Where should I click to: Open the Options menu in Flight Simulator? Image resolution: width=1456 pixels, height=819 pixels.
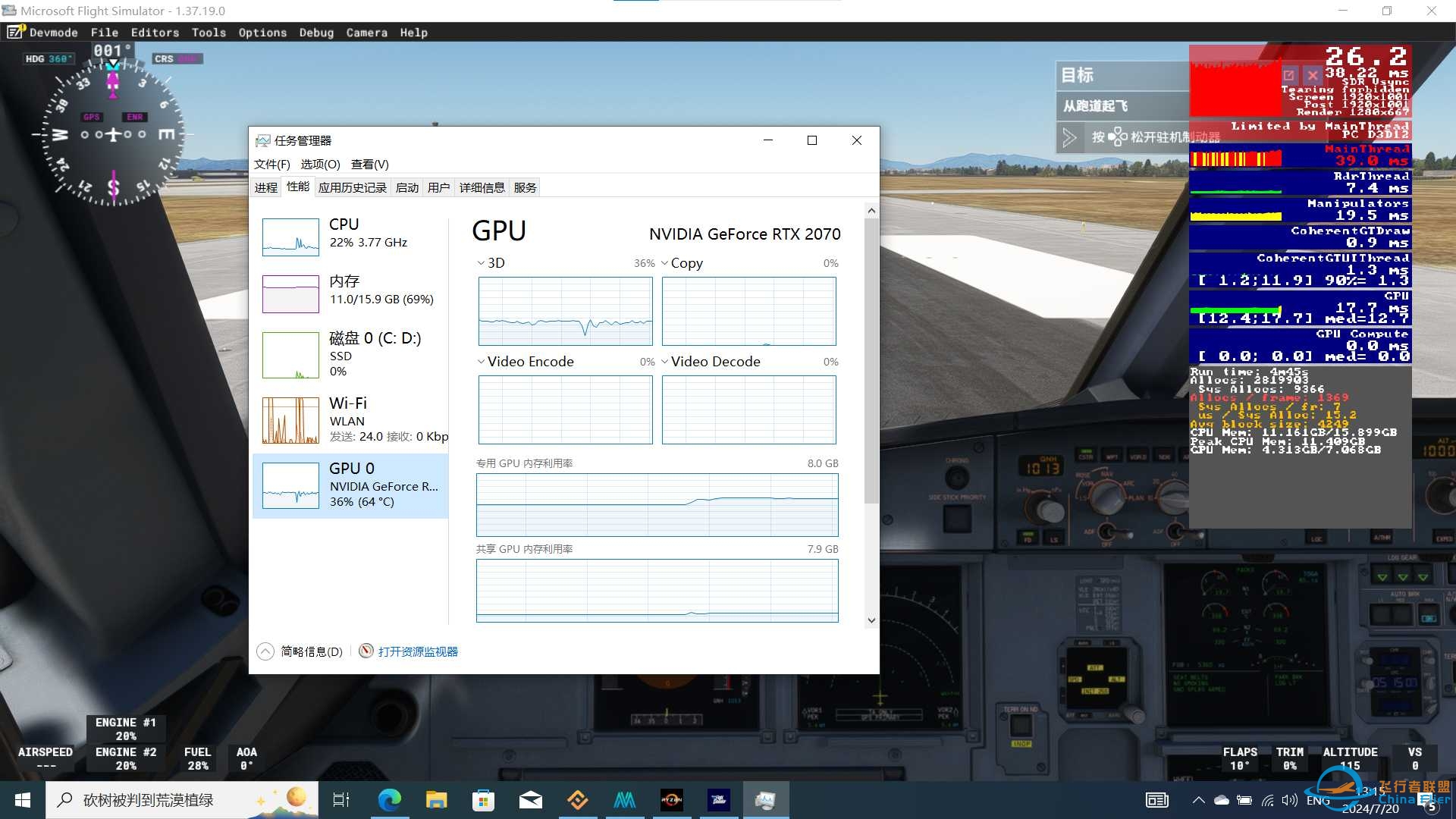(x=262, y=33)
